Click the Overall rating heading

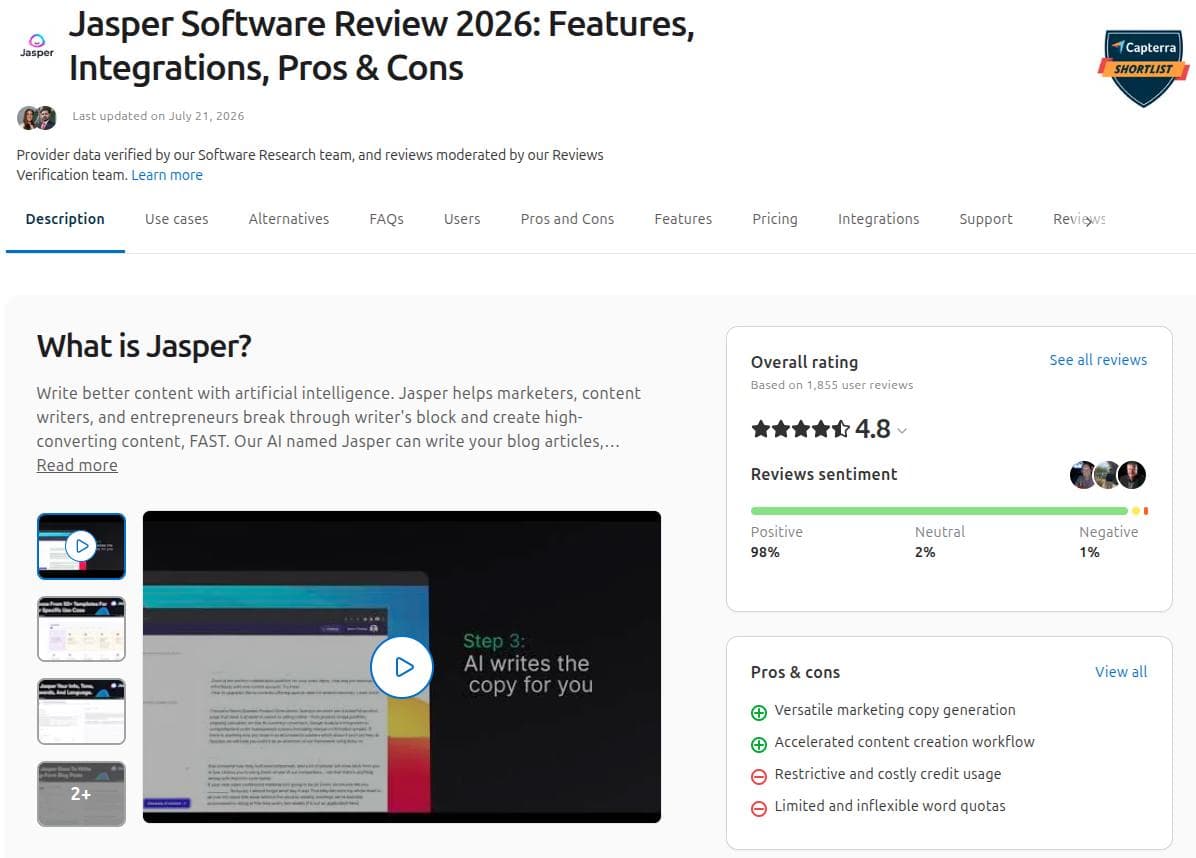pos(804,362)
